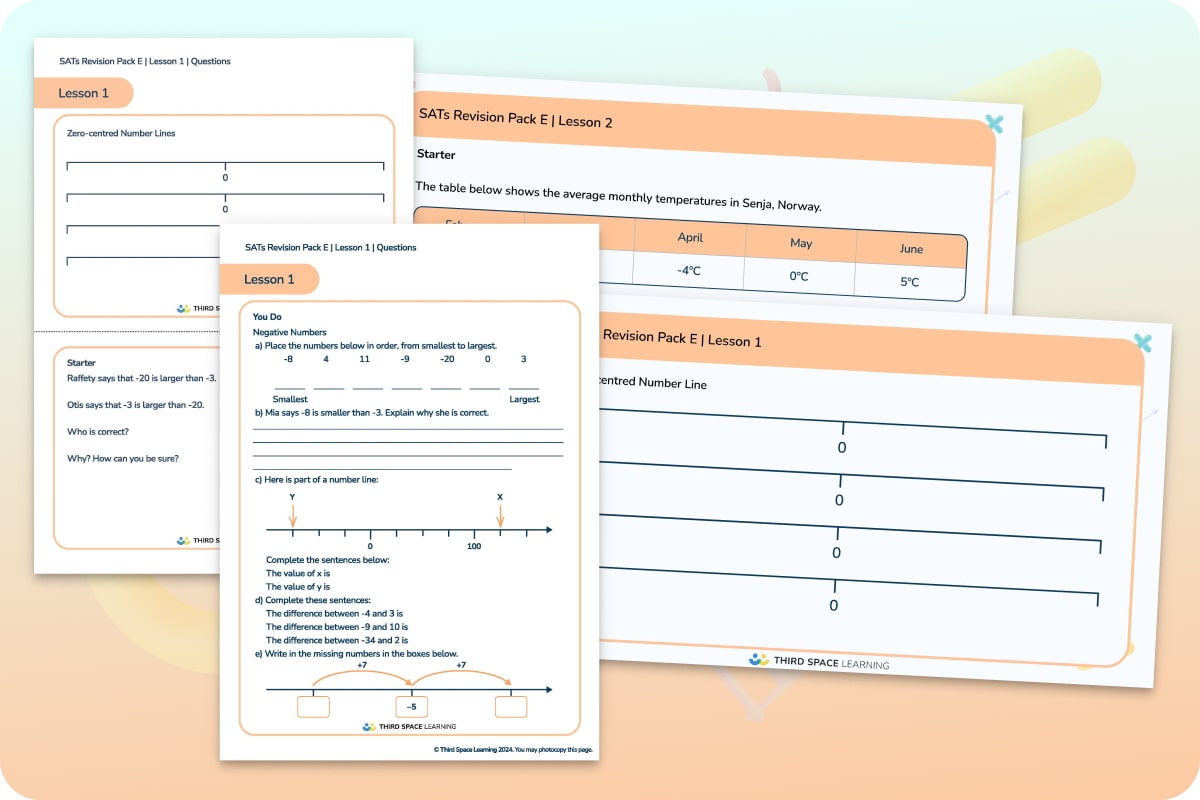
Task: Click 'c) Here is part of a number line:'
Action: 317,480
